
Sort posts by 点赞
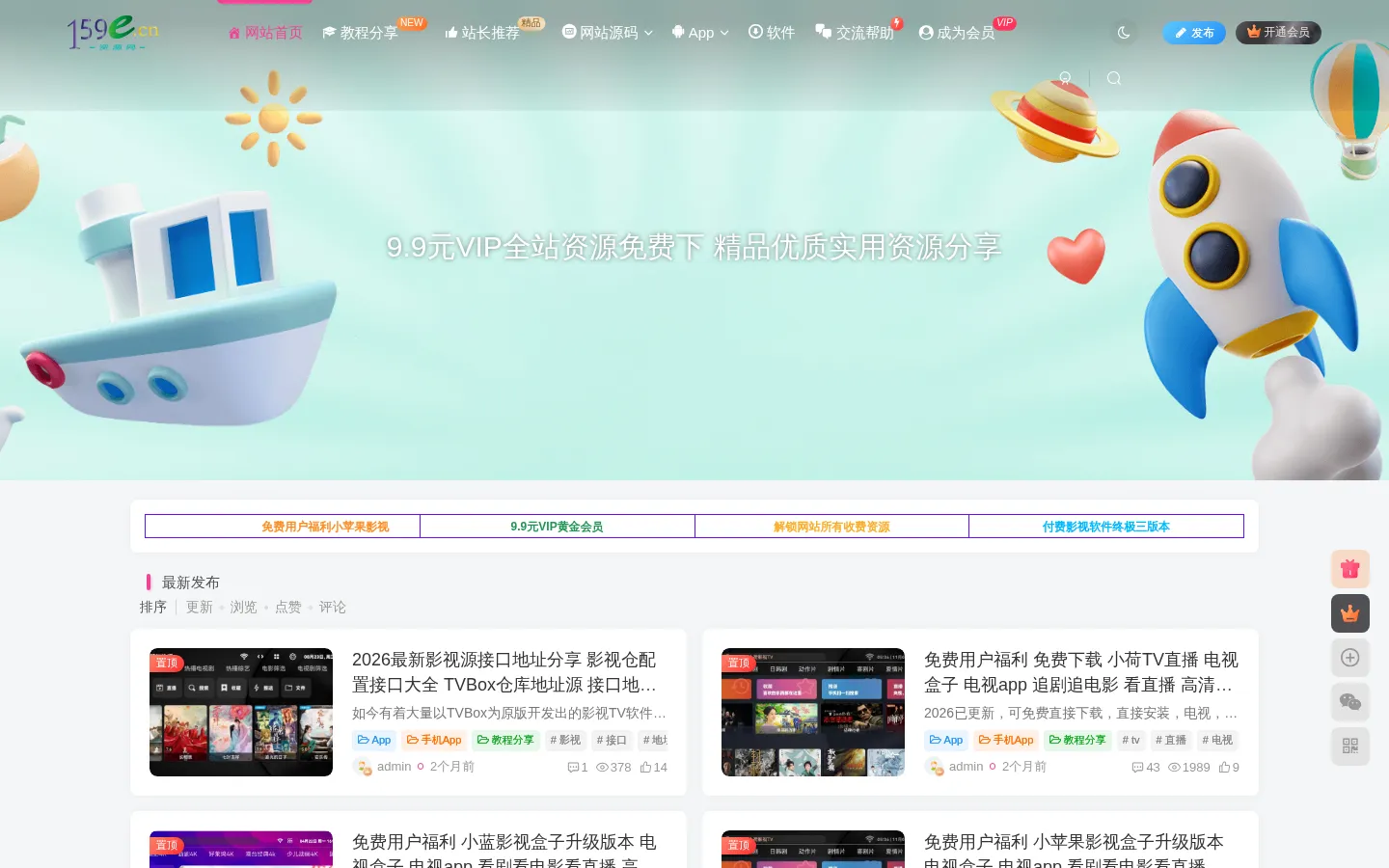click(x=288, y=607)
